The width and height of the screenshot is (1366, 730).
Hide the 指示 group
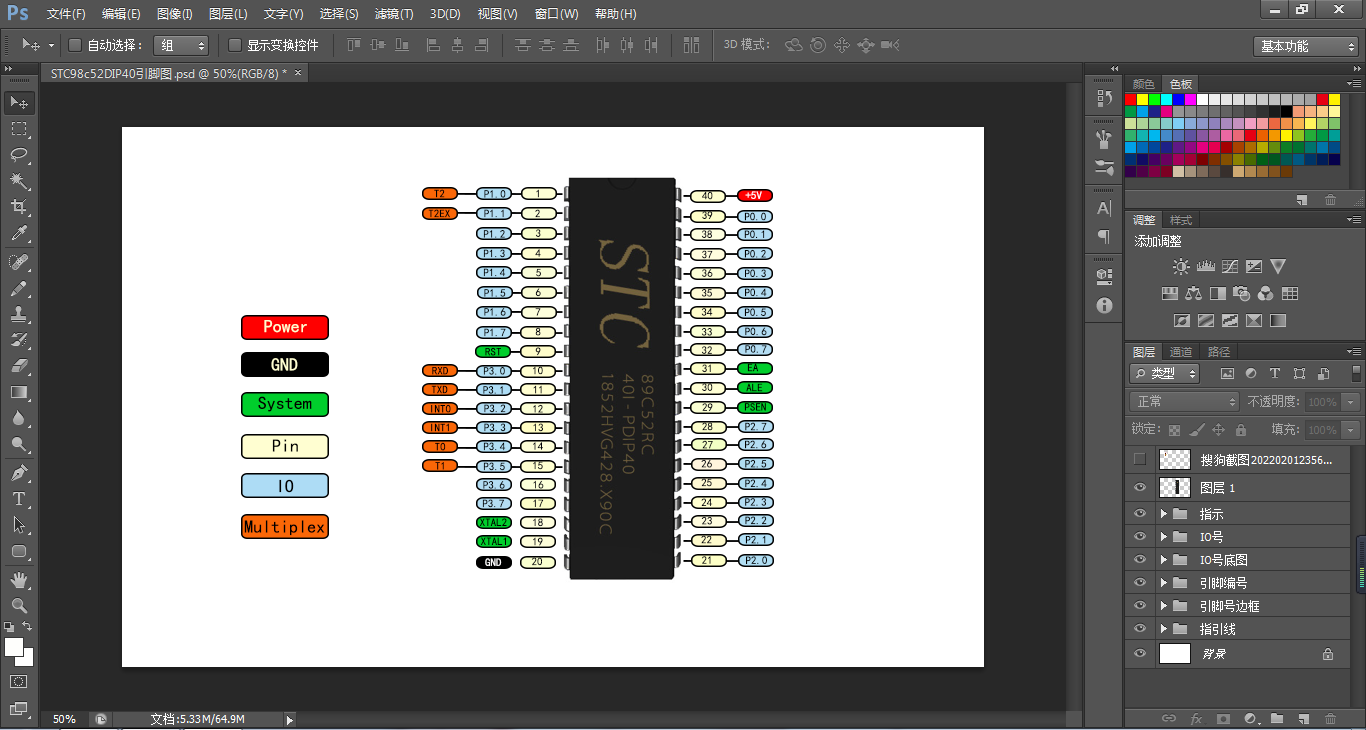[1139, 513]
